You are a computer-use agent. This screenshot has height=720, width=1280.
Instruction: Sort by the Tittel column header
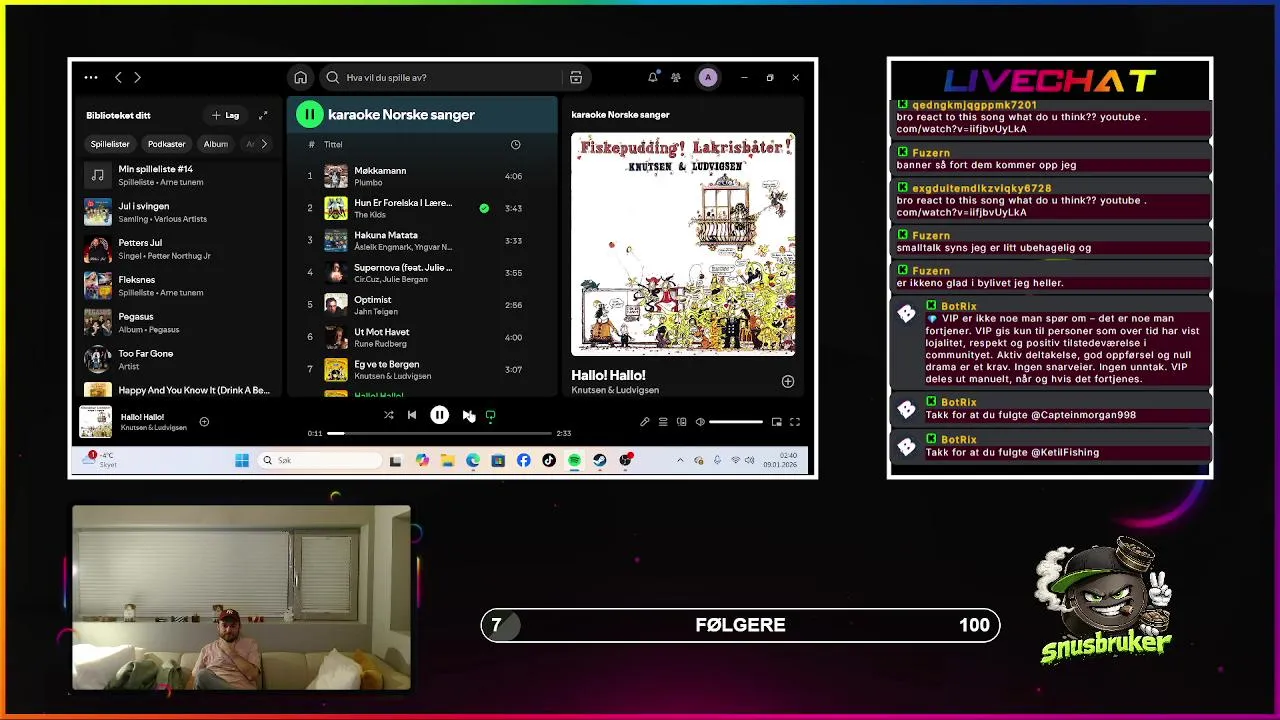click(x=333, y=145)
